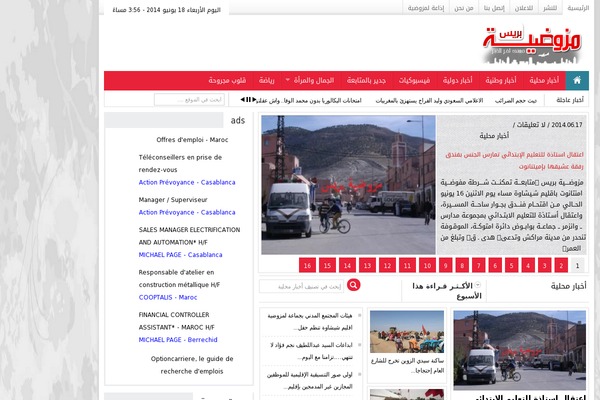Expand the الجمال والمرأة dropdown arrow
This screenshot has height=400, width=600.
pos(287,80)
